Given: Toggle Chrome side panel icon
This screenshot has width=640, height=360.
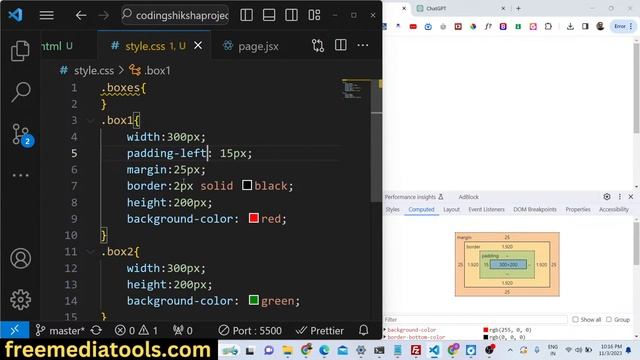Looking at the screenshot, I should tap(585, 26).
